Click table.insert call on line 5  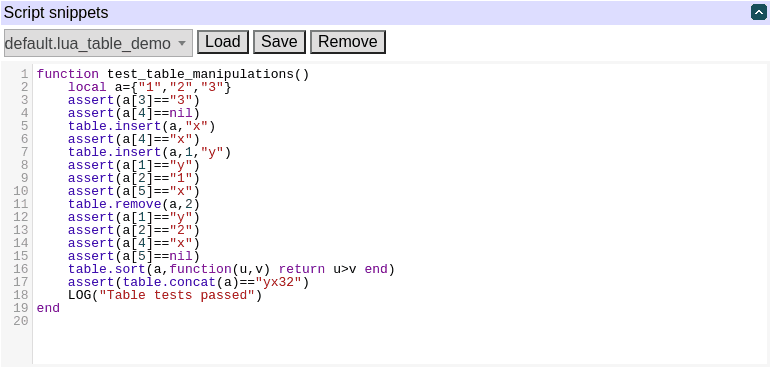tap(115, 126)
